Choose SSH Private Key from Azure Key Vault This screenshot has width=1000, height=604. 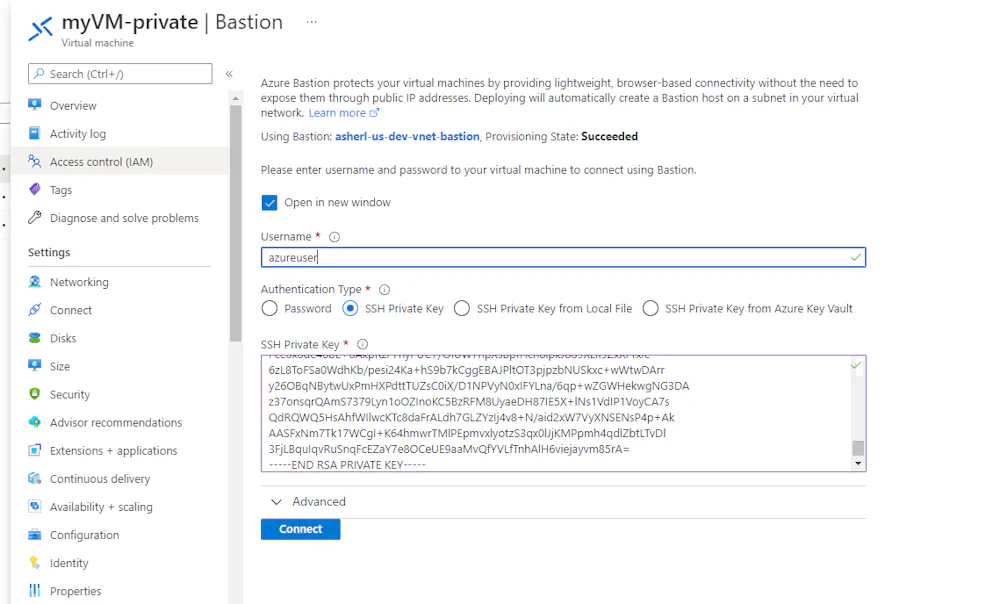point(651,309)
